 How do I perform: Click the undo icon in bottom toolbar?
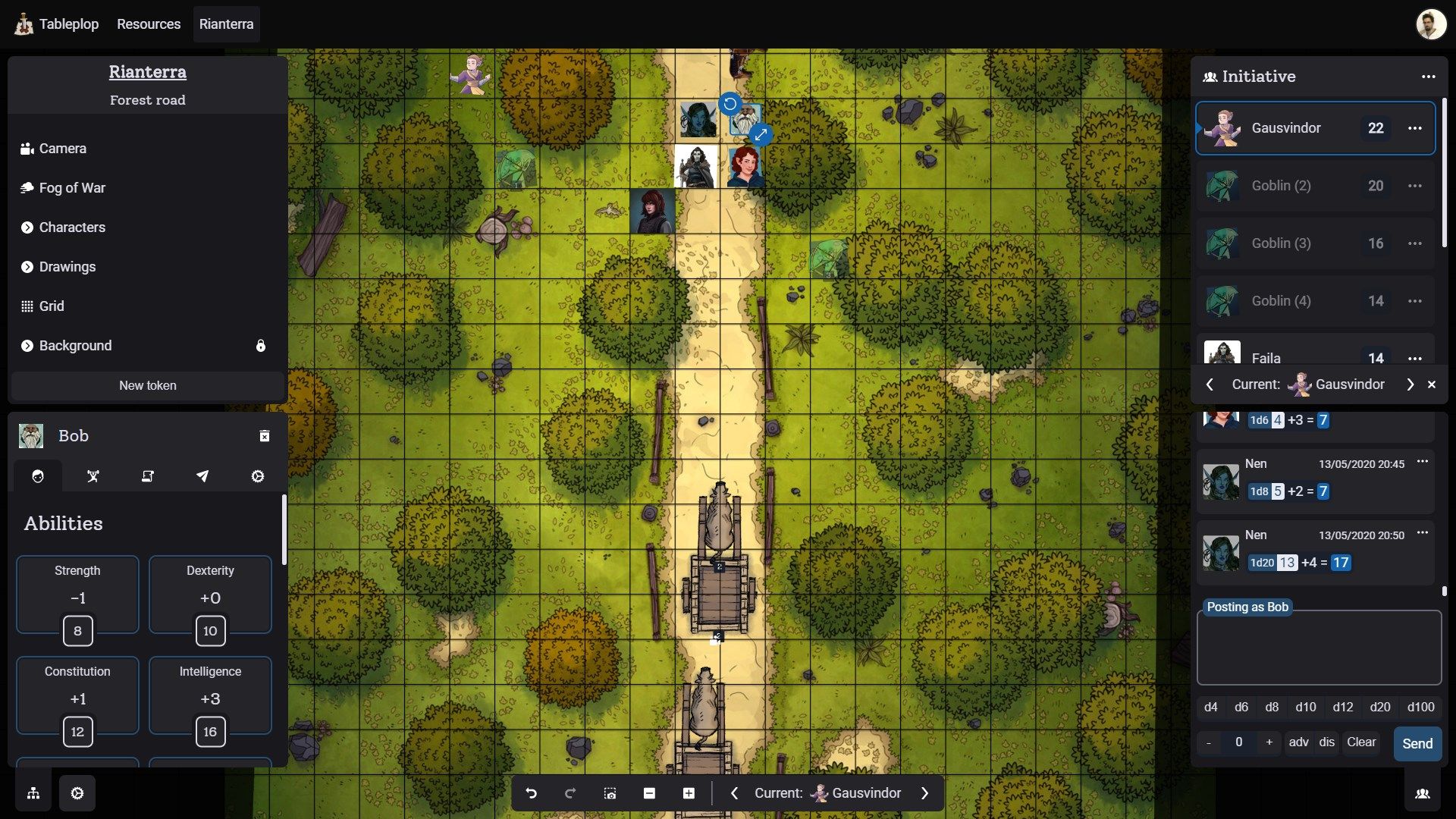(530, 793)
